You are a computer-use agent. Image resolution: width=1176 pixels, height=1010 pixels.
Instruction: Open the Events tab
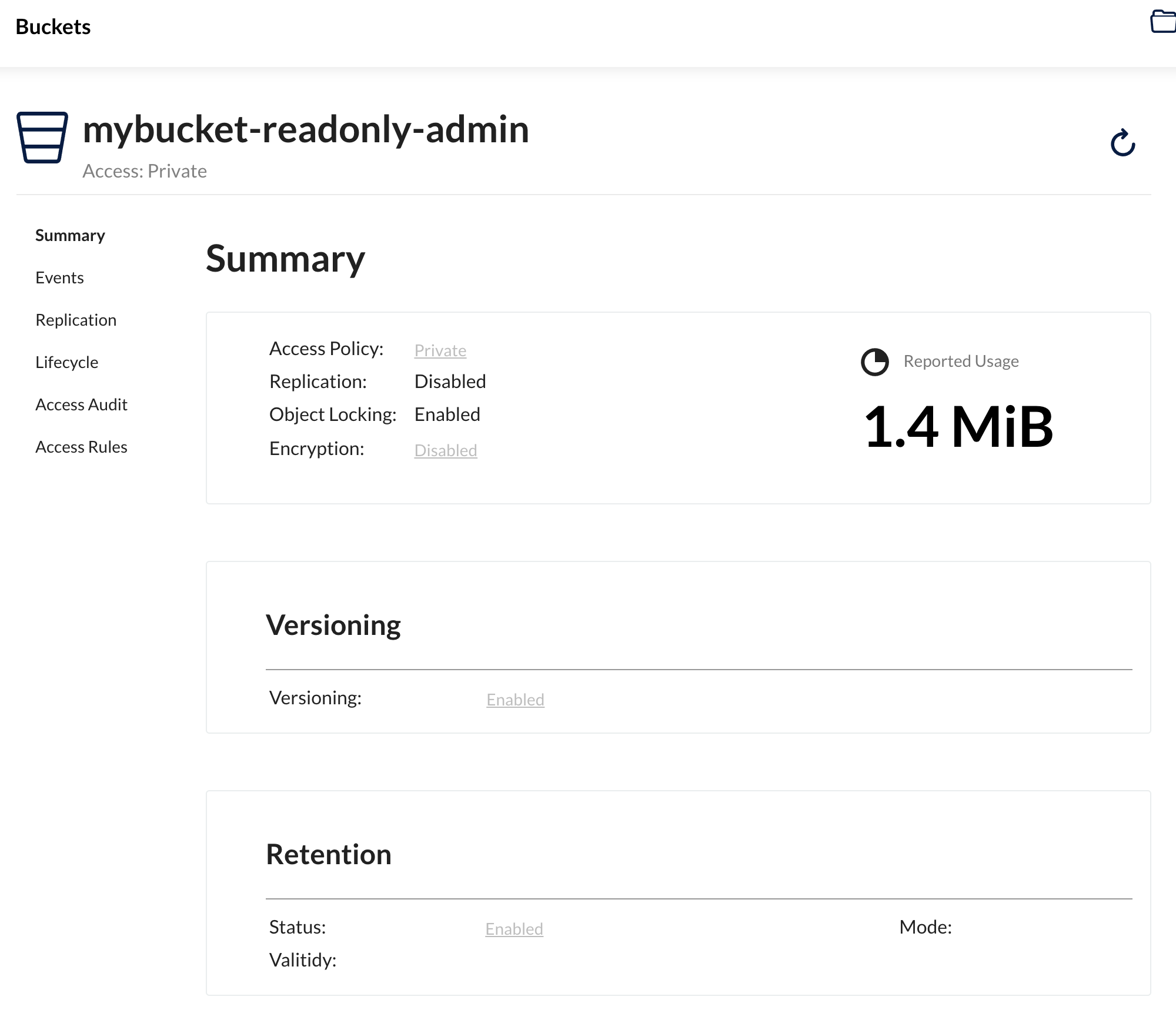(59, 277)
